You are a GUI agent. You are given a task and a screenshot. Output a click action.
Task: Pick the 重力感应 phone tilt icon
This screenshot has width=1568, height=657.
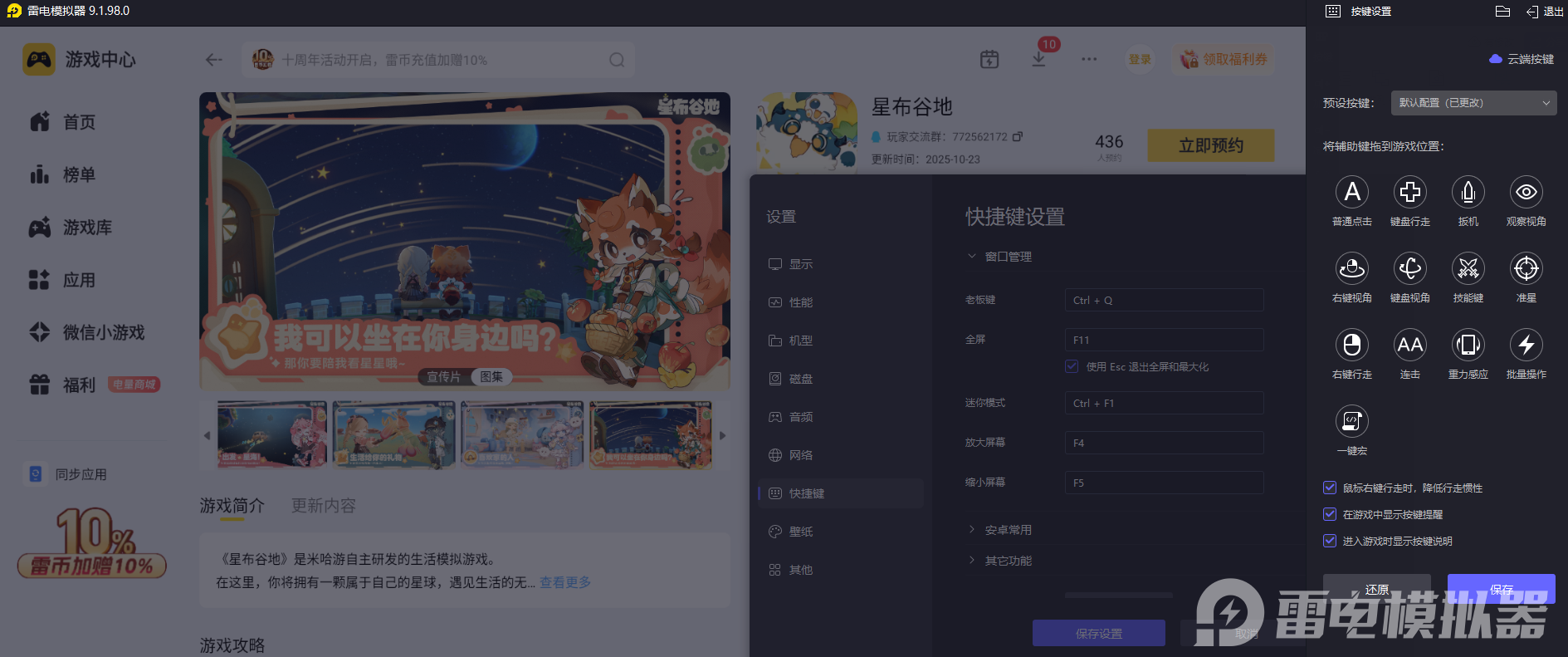click(x=1468, y=345)
